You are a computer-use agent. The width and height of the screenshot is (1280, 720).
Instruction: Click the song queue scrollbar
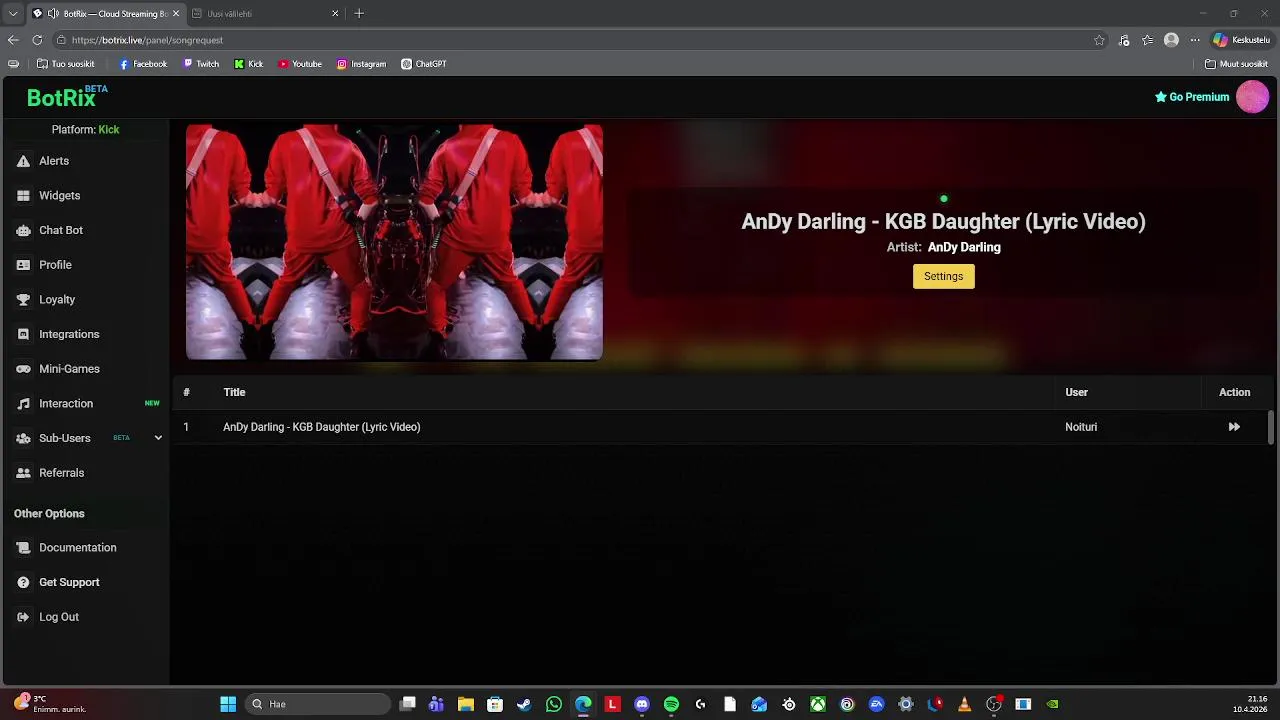click(1271, 428)
